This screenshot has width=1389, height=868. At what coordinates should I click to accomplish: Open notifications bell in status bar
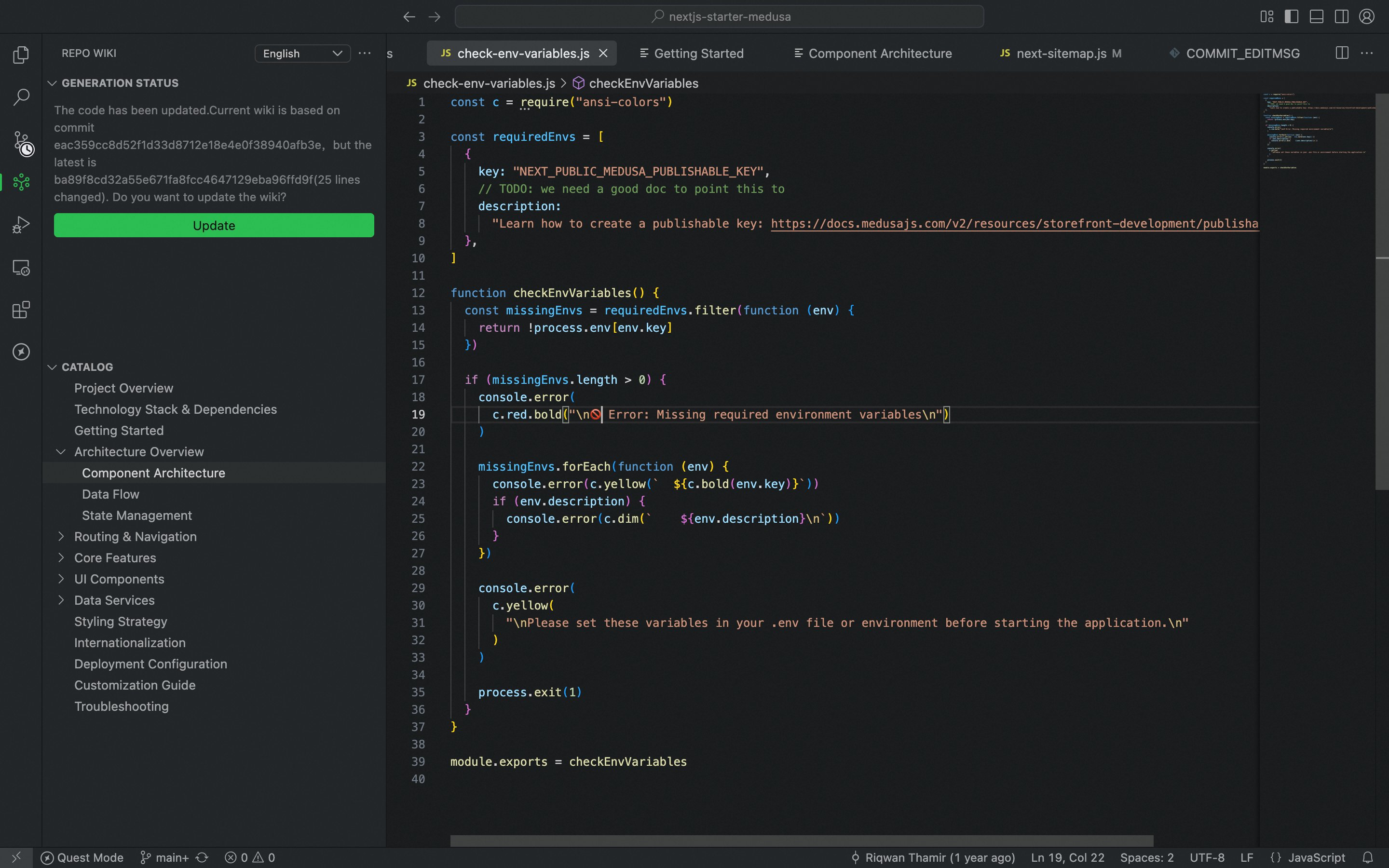pos(1368,857)
